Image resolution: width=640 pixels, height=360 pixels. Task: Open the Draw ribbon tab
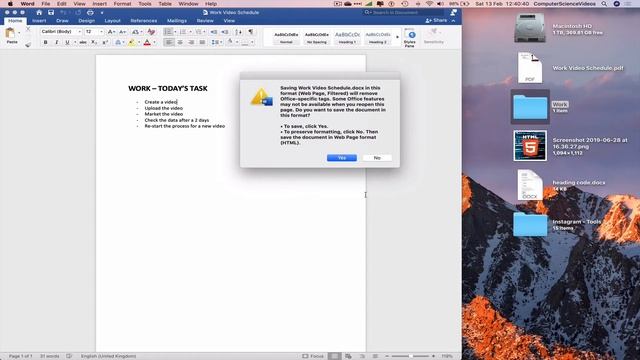point(62,21)
